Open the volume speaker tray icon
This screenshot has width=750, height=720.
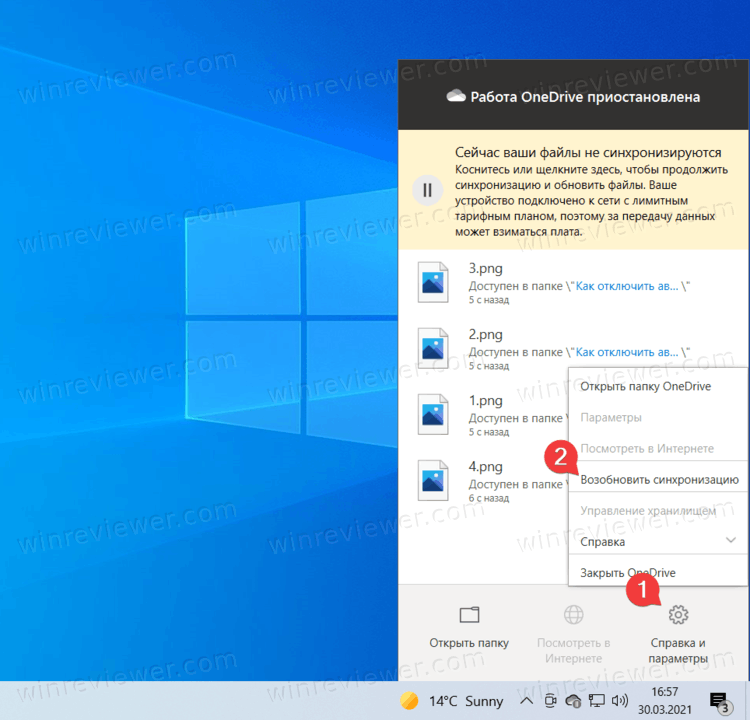point(619,701)
